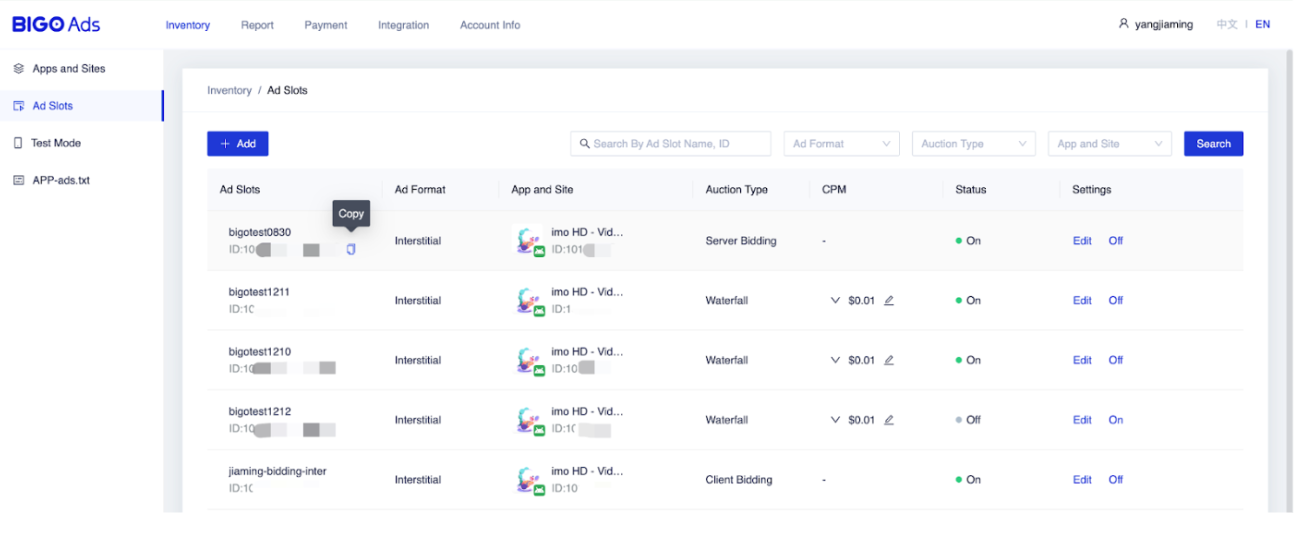Image resolution: width=1301 pixels, height=547 pixels.
Task: Click copy ID icon for bigotest0830
Action: (350, 249)
